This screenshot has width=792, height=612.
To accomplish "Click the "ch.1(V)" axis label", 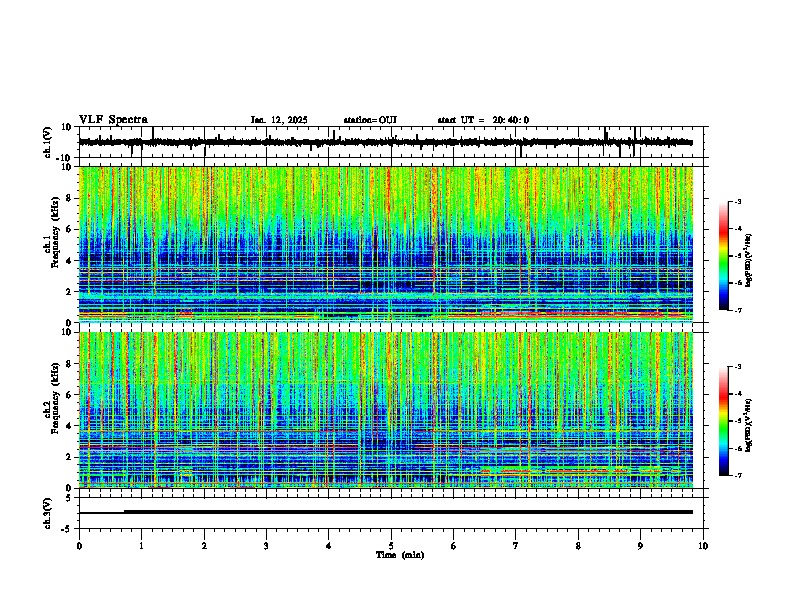I will 48,142.
